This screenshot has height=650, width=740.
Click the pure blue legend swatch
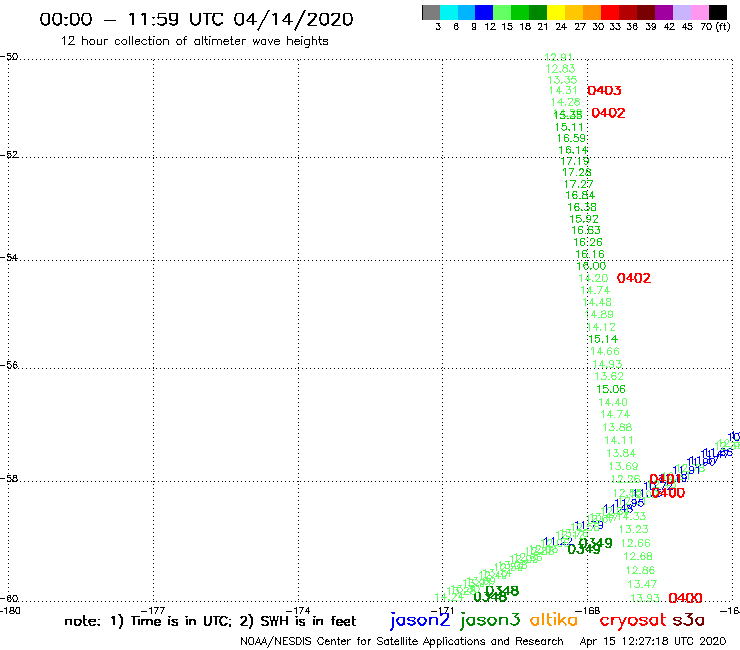pyautogui.click(x=484, y=12)
